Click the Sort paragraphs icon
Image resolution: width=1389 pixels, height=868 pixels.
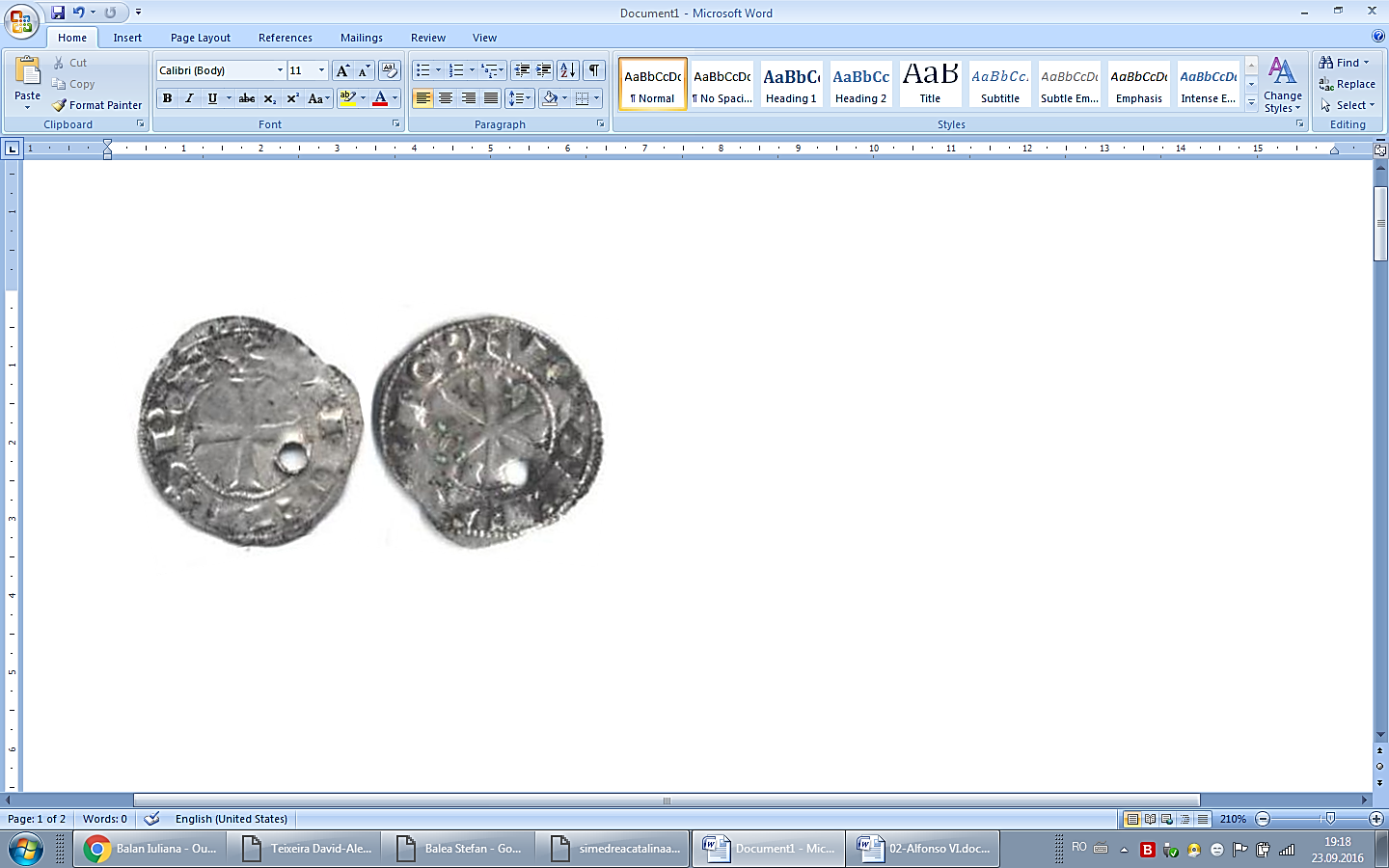(x=568, y=70)
